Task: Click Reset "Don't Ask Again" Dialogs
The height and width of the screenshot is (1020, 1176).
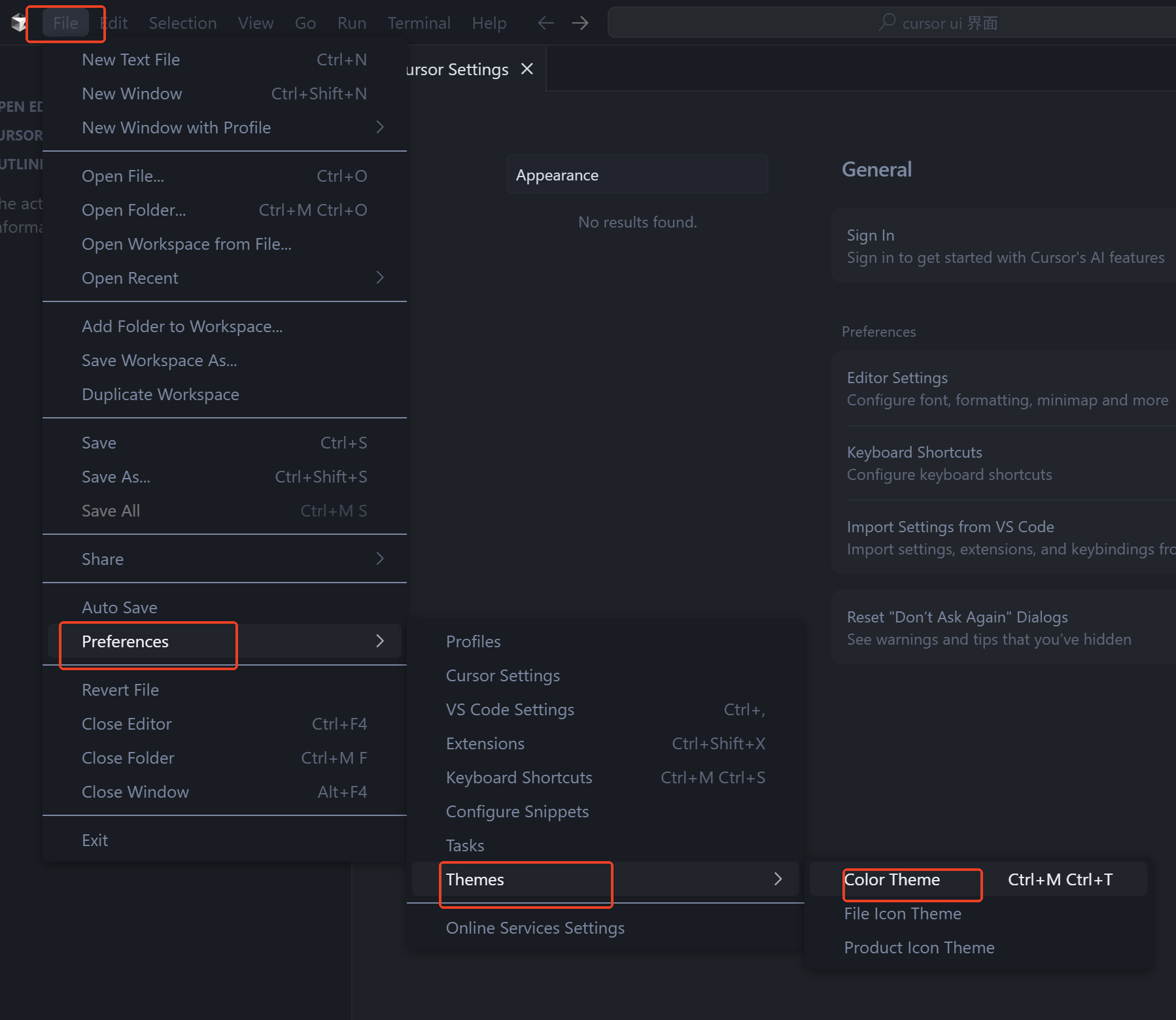Action: tap(1004, 628)
